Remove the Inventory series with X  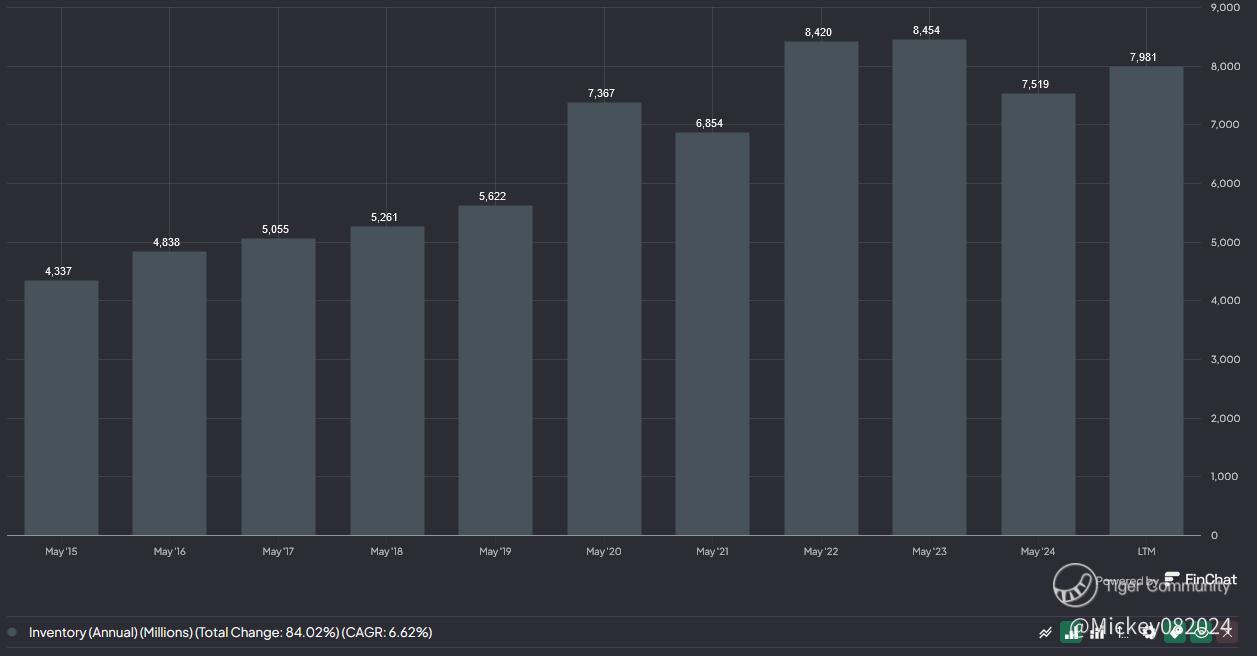(1227, 633)
